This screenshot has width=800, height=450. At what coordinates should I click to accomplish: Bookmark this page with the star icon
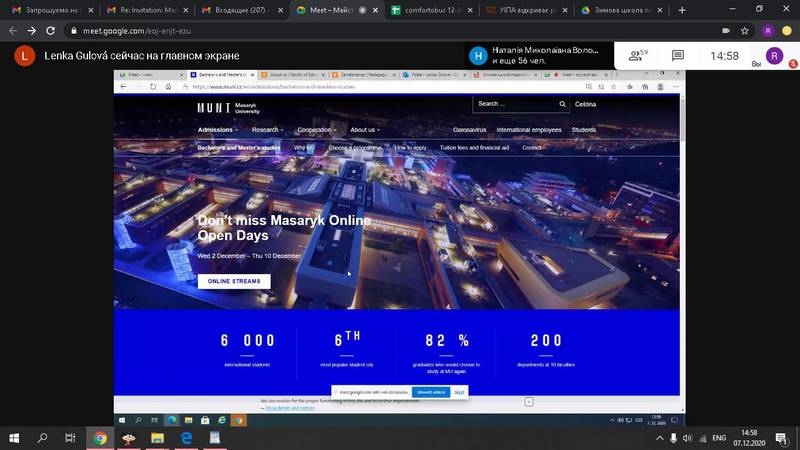point(744,31)
